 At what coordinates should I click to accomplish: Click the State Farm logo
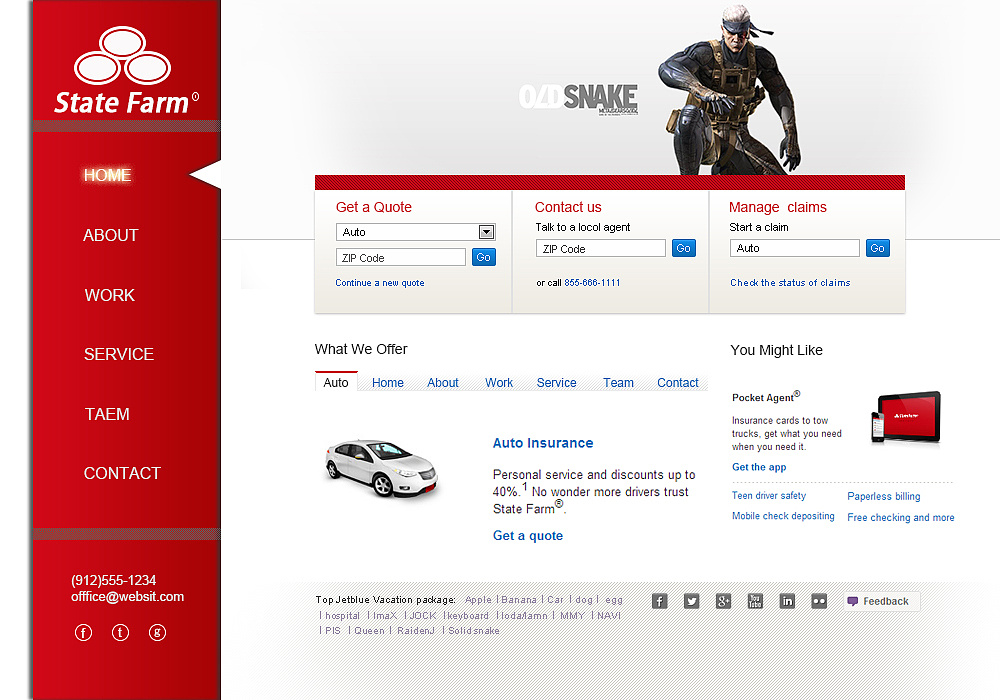coord(126,71)
